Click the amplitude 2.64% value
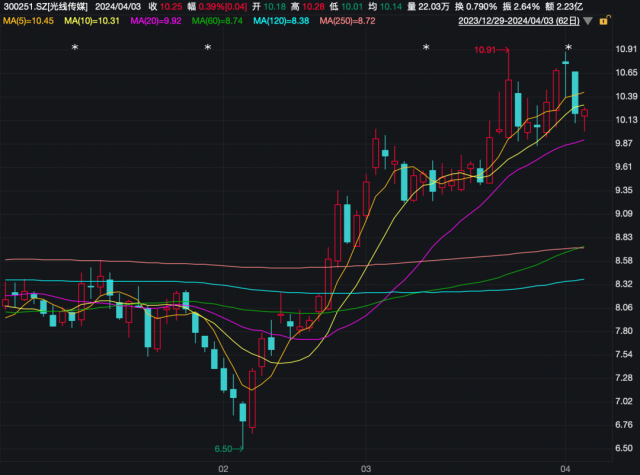640x475 pixels. pyautogui.click(x=527, y=7)
